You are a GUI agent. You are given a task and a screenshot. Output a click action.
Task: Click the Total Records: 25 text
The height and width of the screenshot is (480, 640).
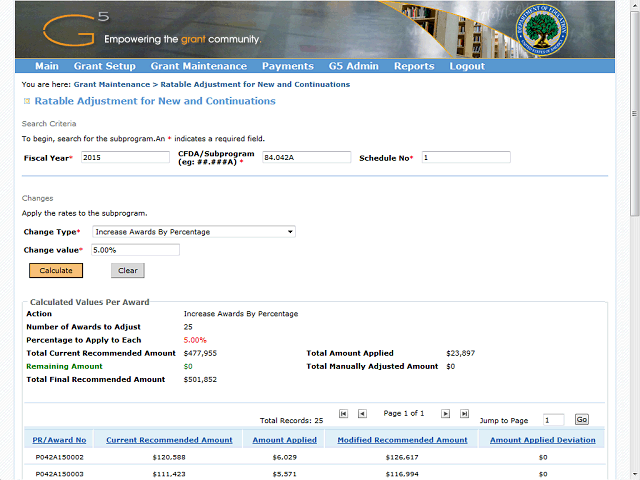click(x=291, y=420)
